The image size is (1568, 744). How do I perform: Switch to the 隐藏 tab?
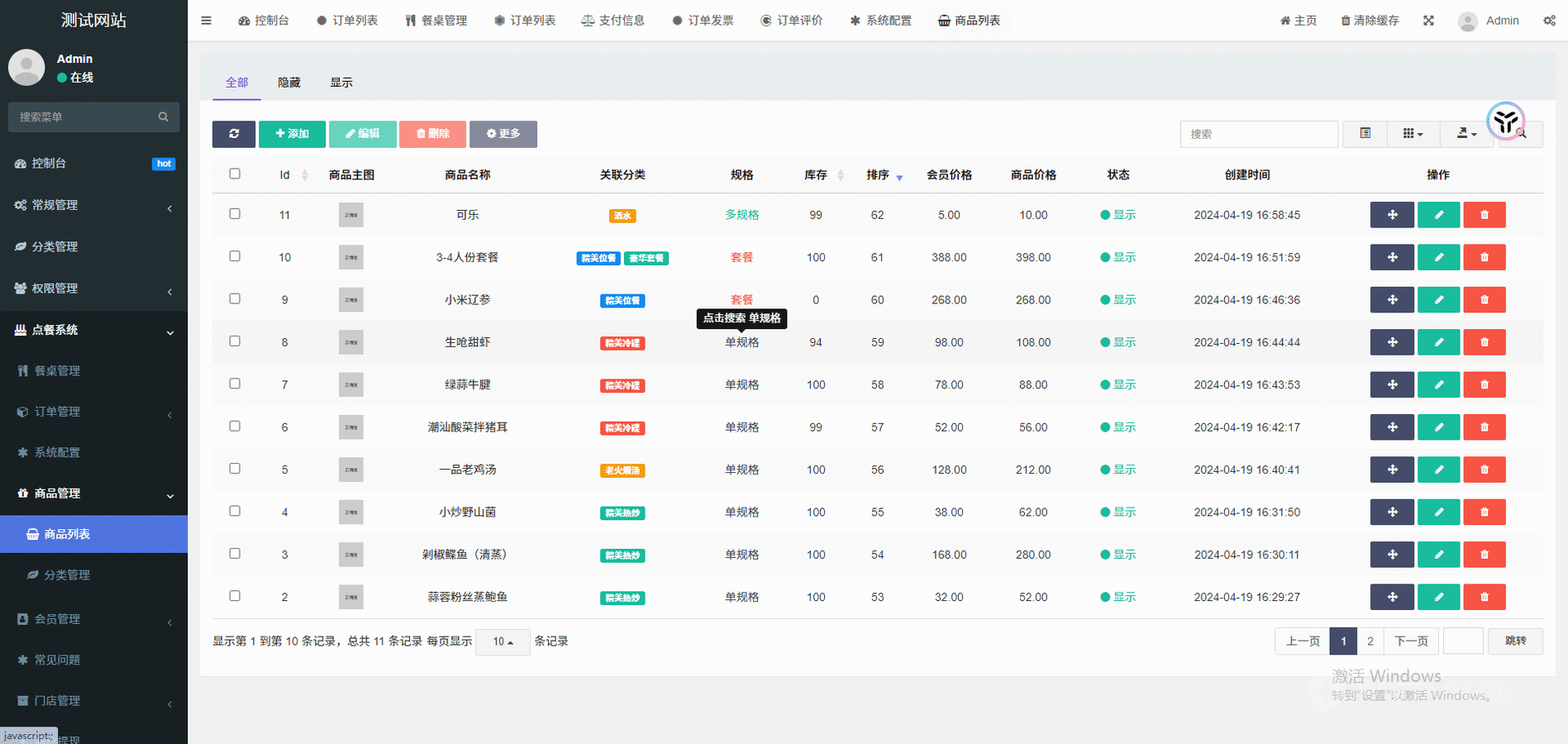click(288, 83)
